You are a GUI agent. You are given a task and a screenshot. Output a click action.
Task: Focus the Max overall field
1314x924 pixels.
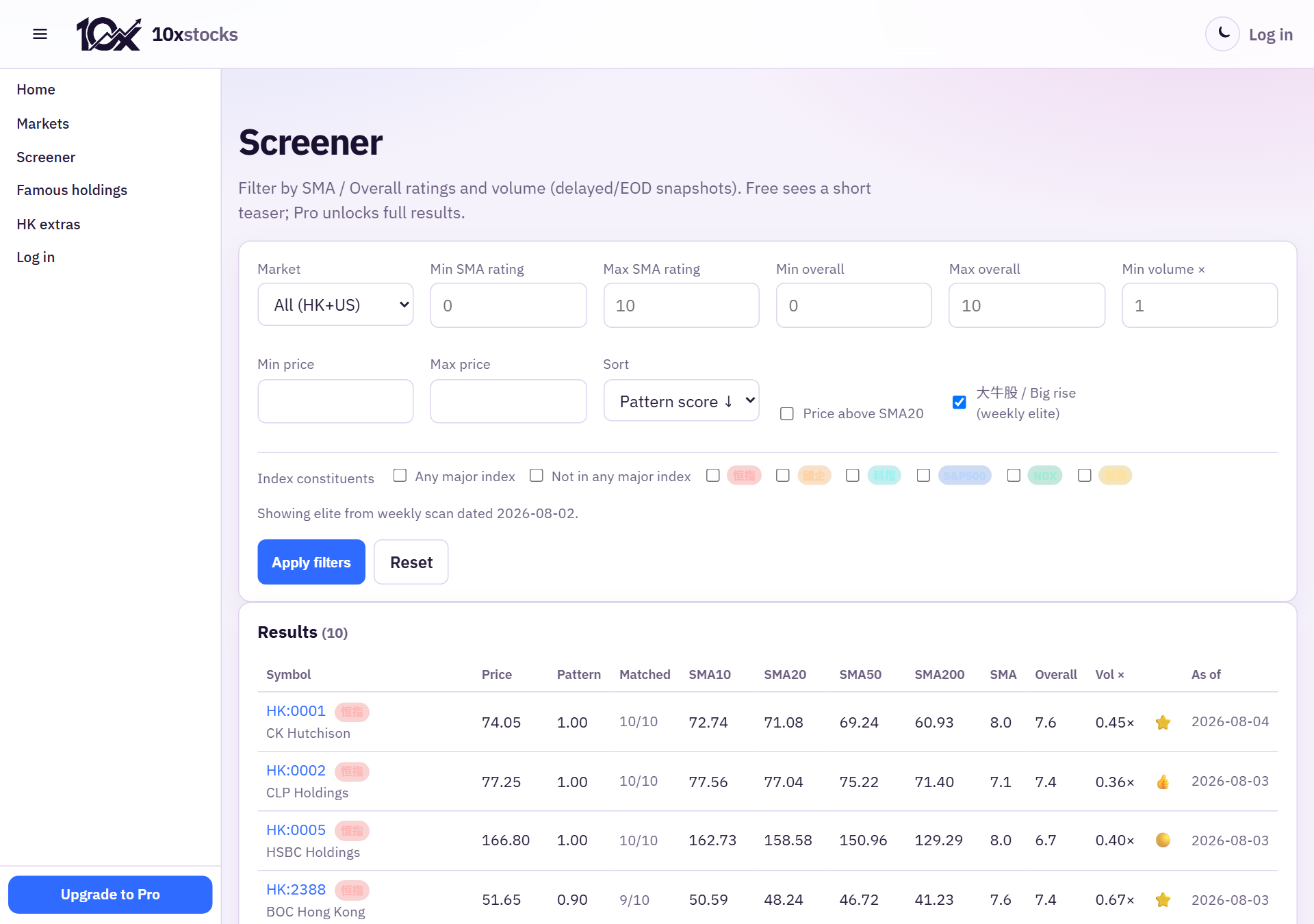tap(1027, 305)
